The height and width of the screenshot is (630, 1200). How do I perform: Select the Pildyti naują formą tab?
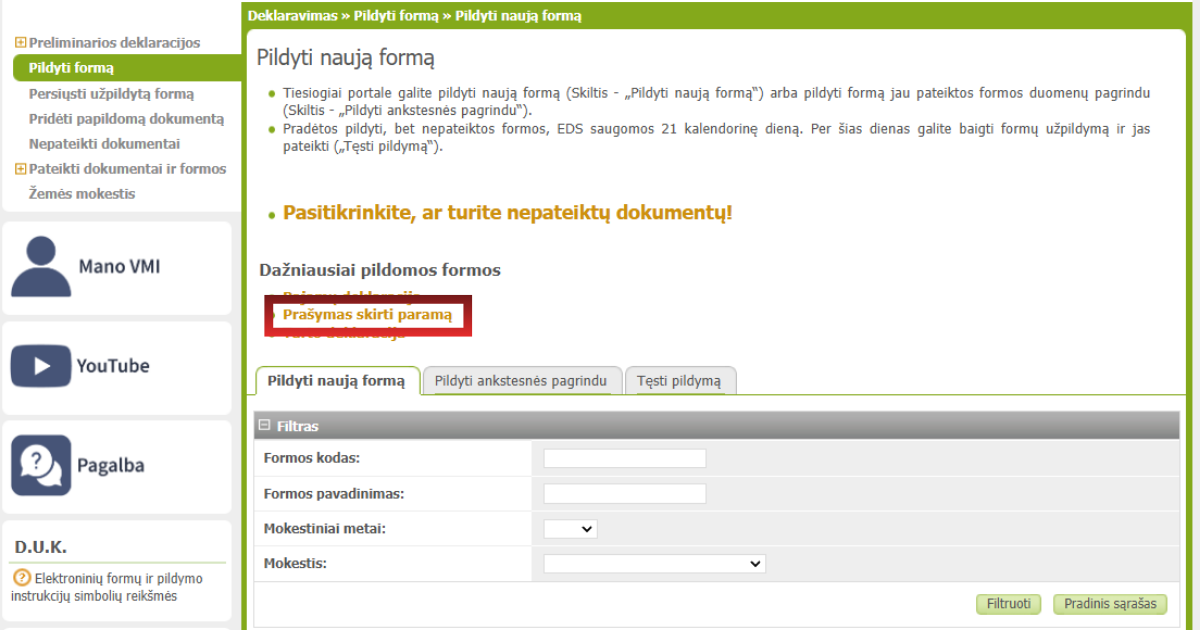pyautogui.click(x=336, y=381)
